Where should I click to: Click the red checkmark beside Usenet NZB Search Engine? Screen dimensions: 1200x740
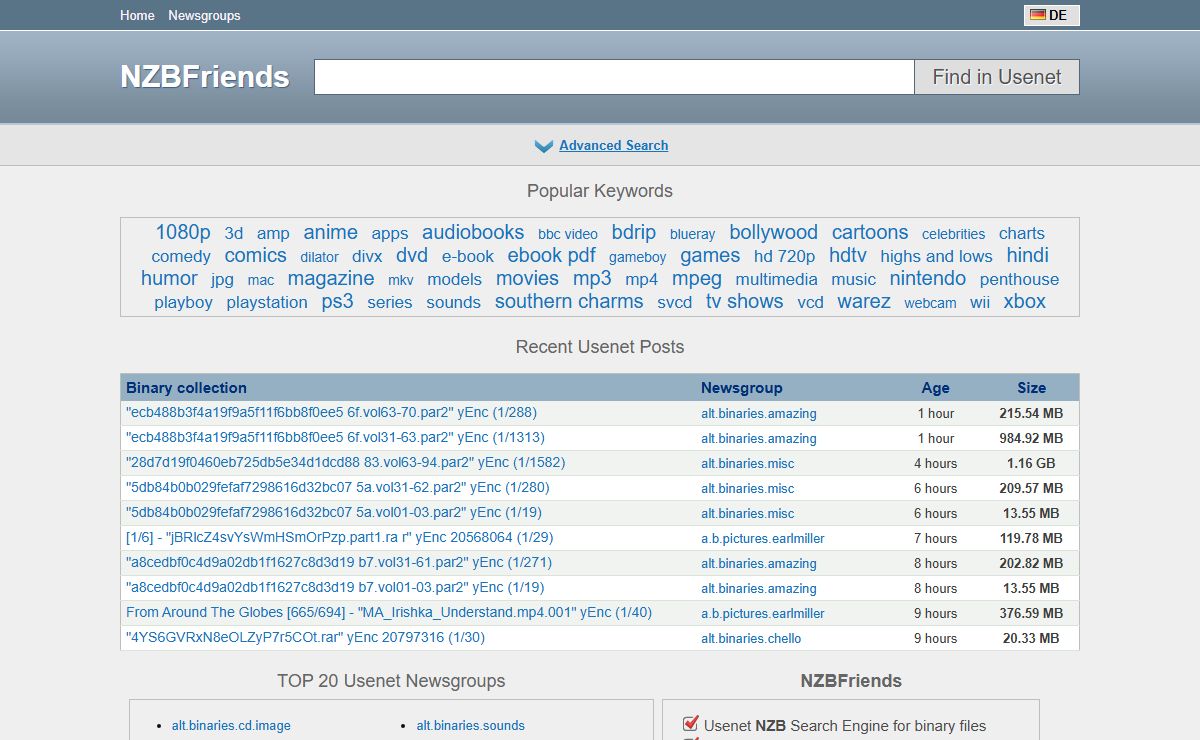tap(690, 723)
